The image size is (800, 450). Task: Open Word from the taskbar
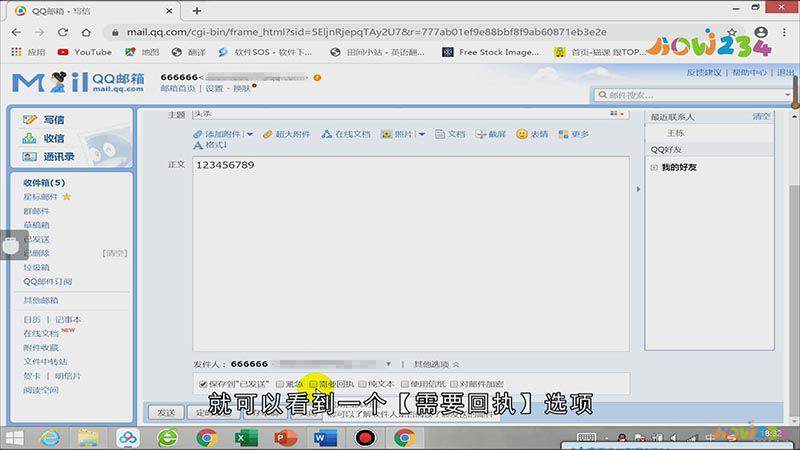326,438
